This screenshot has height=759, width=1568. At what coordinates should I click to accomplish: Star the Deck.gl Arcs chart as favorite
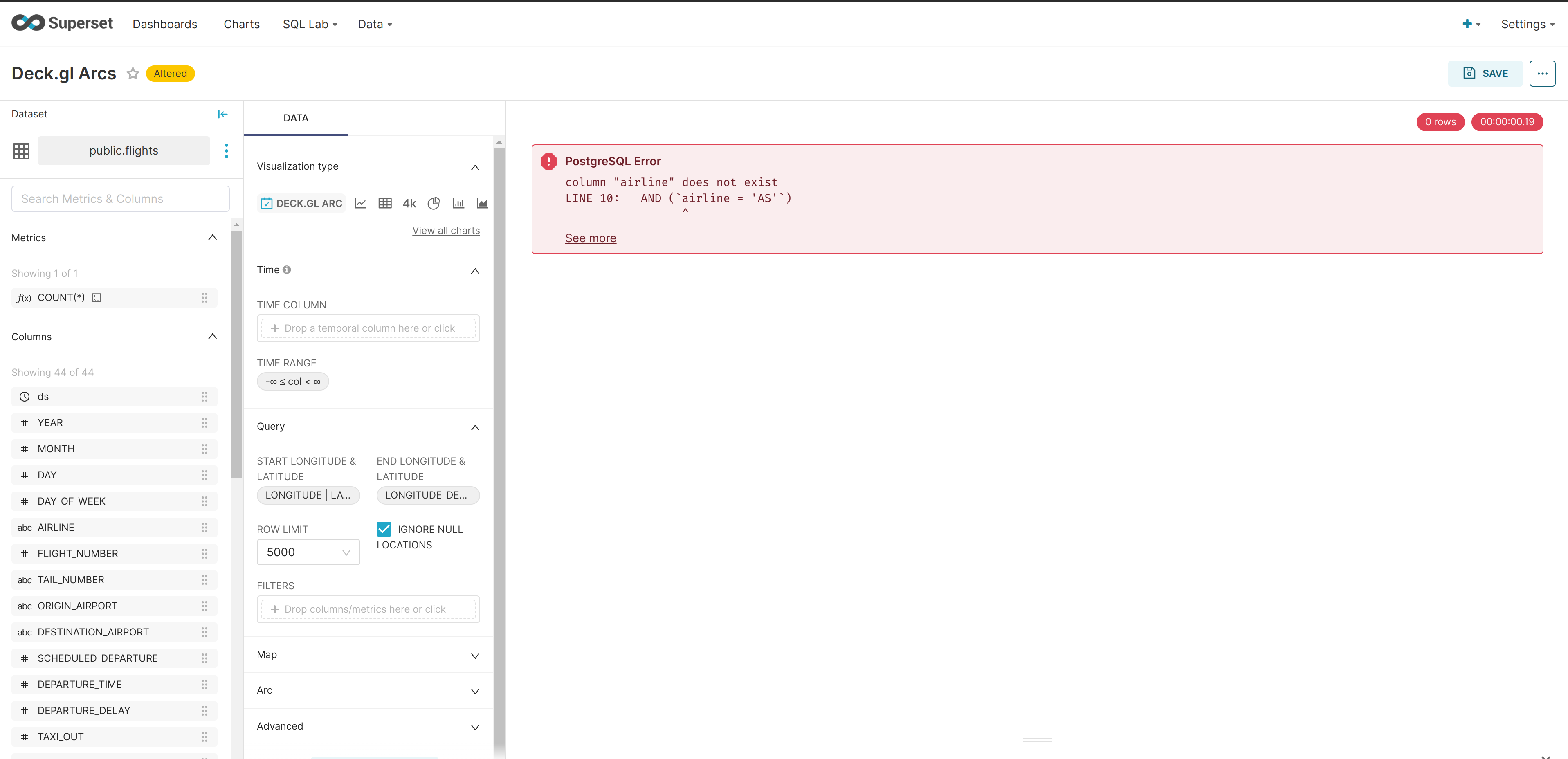[133, 74]
